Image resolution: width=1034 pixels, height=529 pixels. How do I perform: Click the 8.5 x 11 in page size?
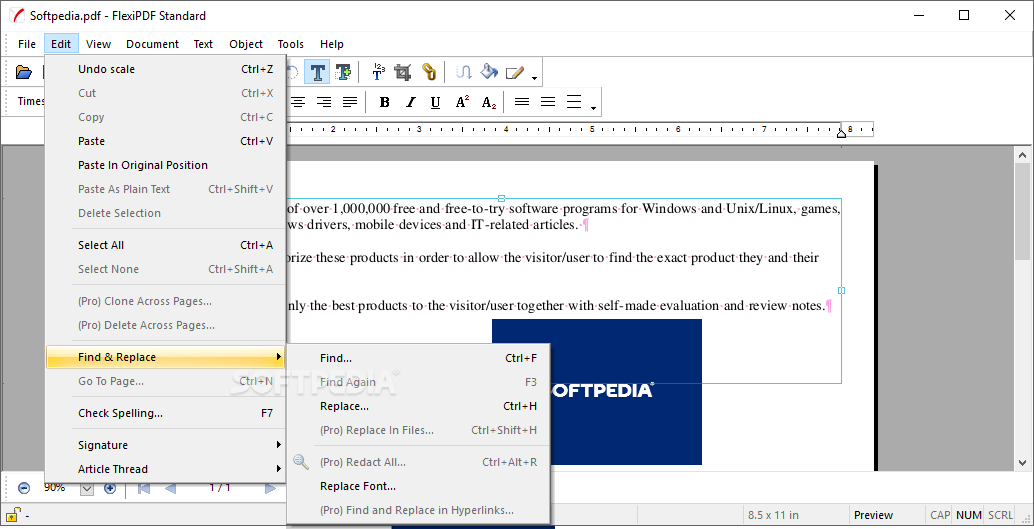pyautogui.click(x=773, y=515)
